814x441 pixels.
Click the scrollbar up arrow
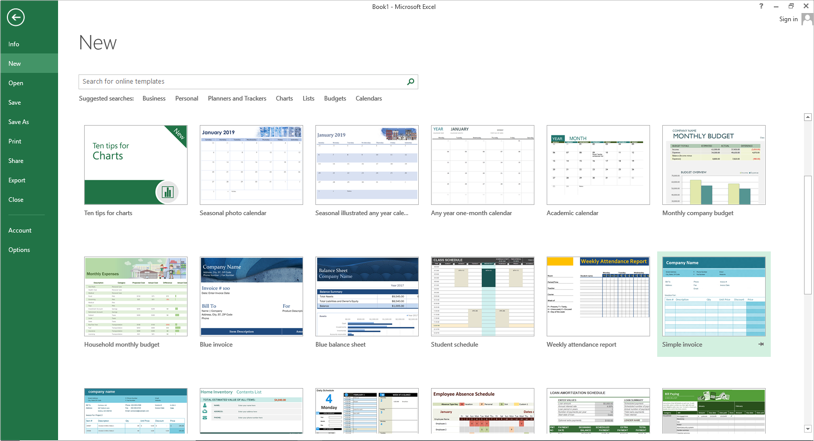point(808,118)
